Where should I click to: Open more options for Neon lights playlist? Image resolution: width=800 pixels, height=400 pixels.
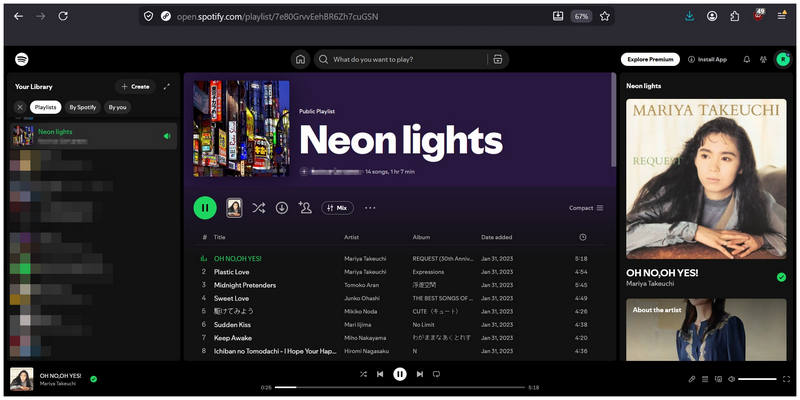click(x=370, y=208)
